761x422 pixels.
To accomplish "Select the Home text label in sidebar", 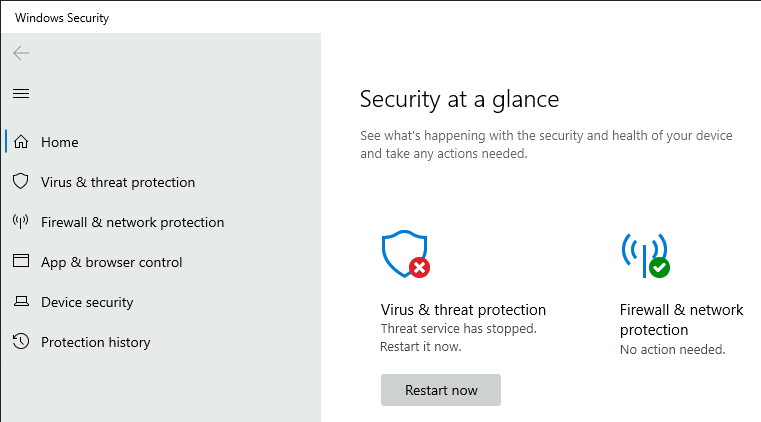I will (60, 142).
